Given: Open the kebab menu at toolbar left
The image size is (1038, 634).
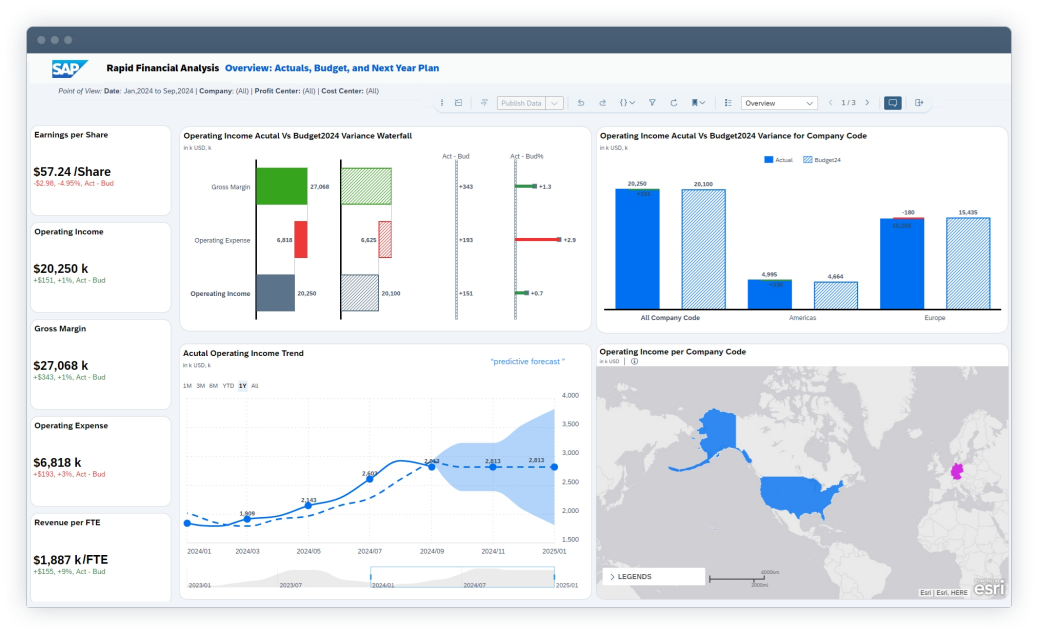Looking at the screenshot, I should (441, 102).
